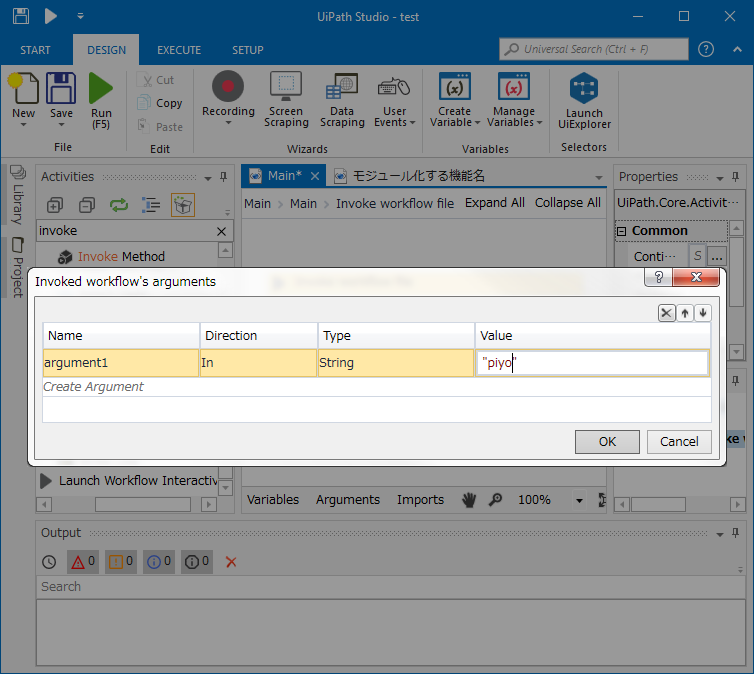Viewport: 754px width, 674px height.
Task: Click the dialog help question button
Action: pos(659,277)
